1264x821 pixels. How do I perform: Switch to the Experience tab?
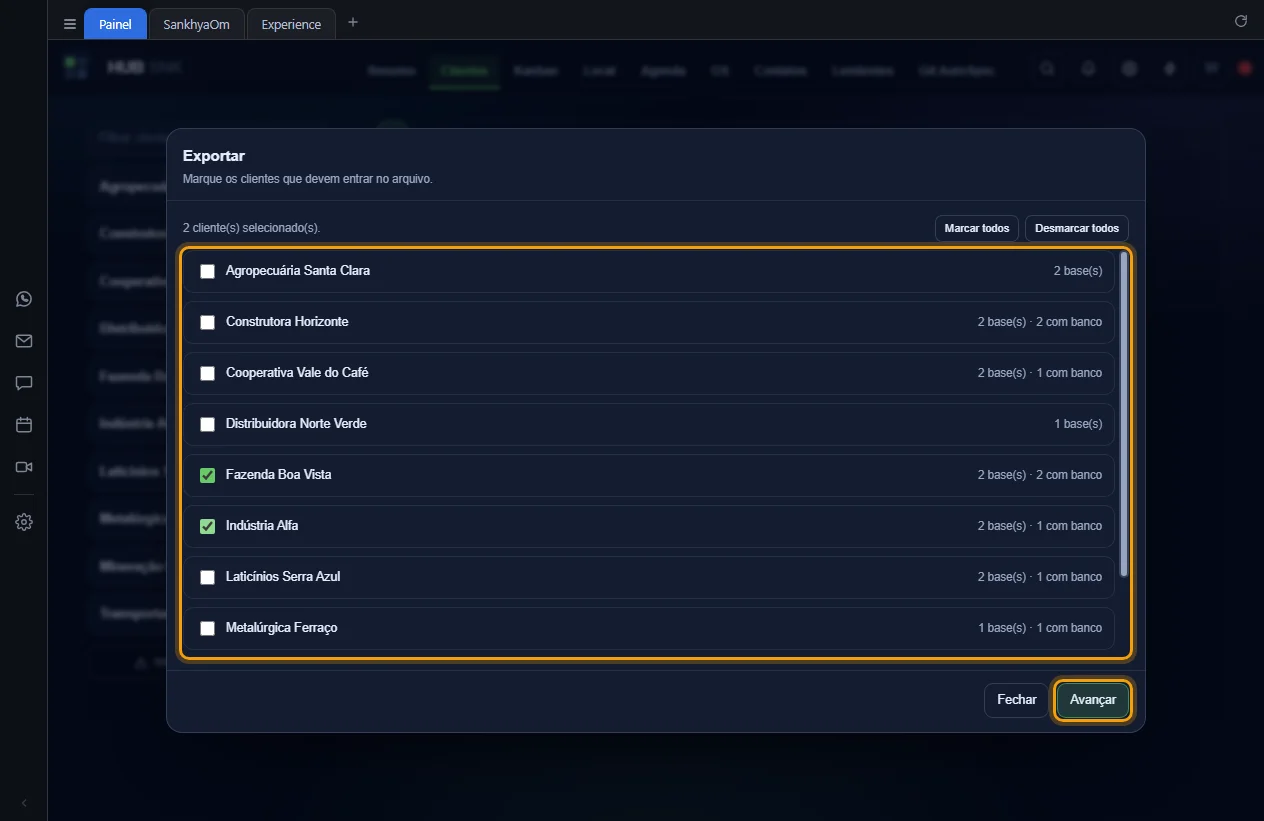(291, 24)
